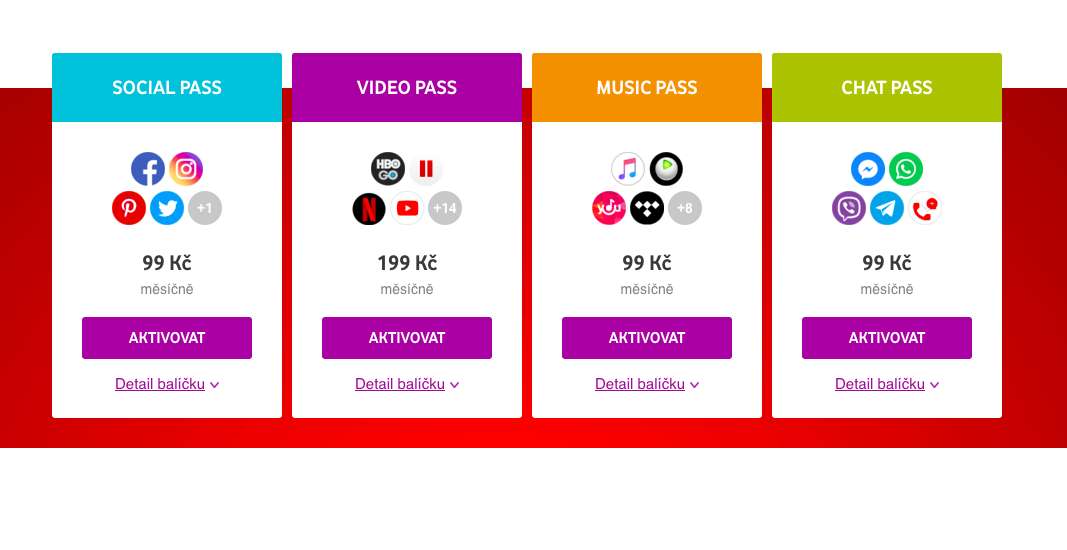Click the Tidal icon in Music Pass
This screenshot has width=1067, height=550.
click(x=647, y=208)
